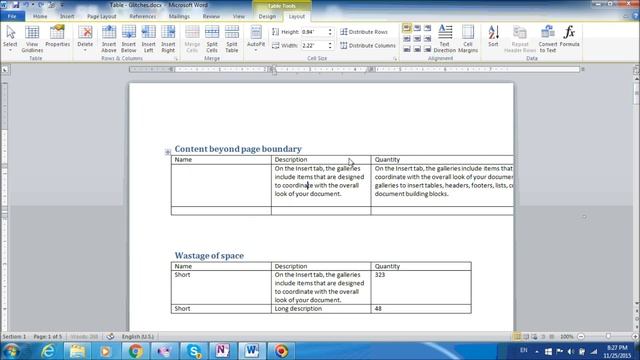The width and height of the screenshot is (640, 360).
Task: Open Internet Explorer from taskbar
Action: 48,351
